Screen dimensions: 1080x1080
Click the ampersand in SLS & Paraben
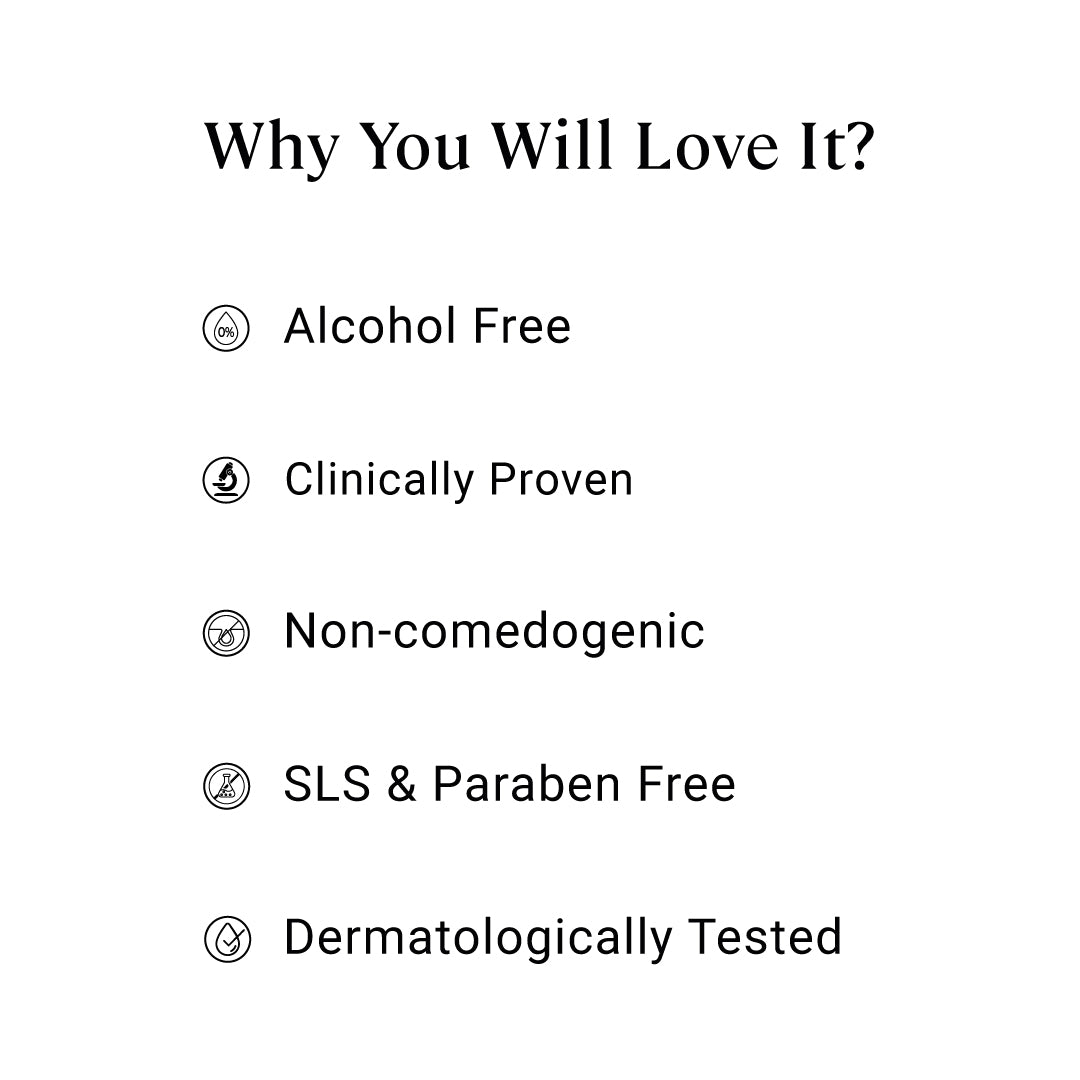402,784
